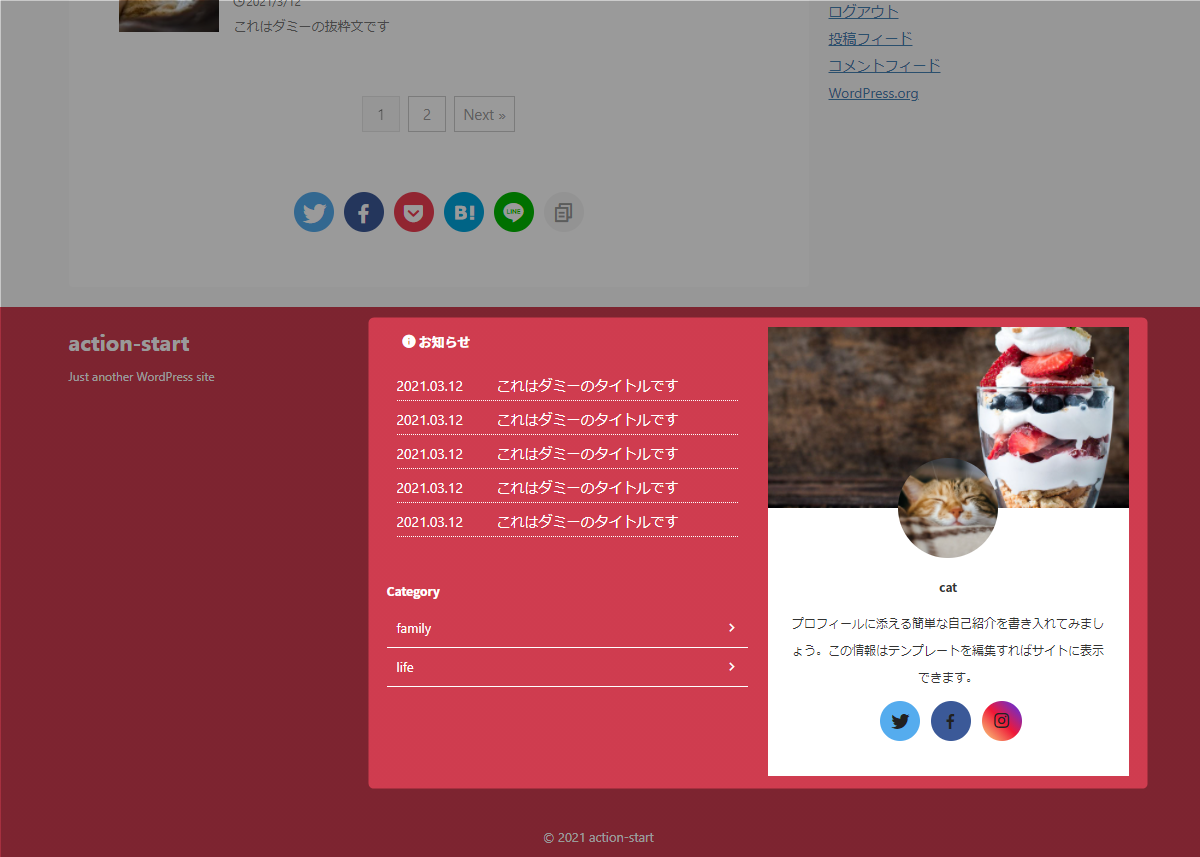This screenshot has width=1200, height=857.
Task: Copy the page URL with the gray copy icon
Action: [564, 212]
